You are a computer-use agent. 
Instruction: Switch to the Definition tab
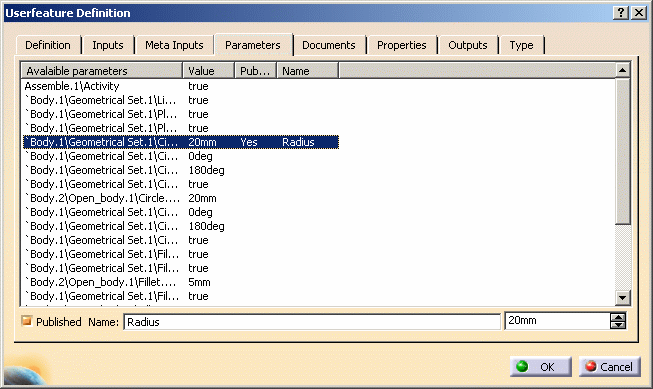pyautogui.click(x=48, y=45)
